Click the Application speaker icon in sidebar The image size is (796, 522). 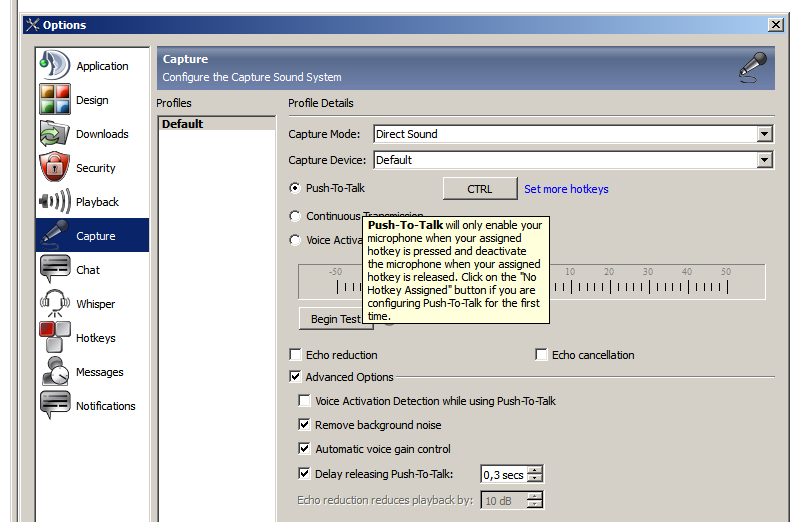(54, 65)
